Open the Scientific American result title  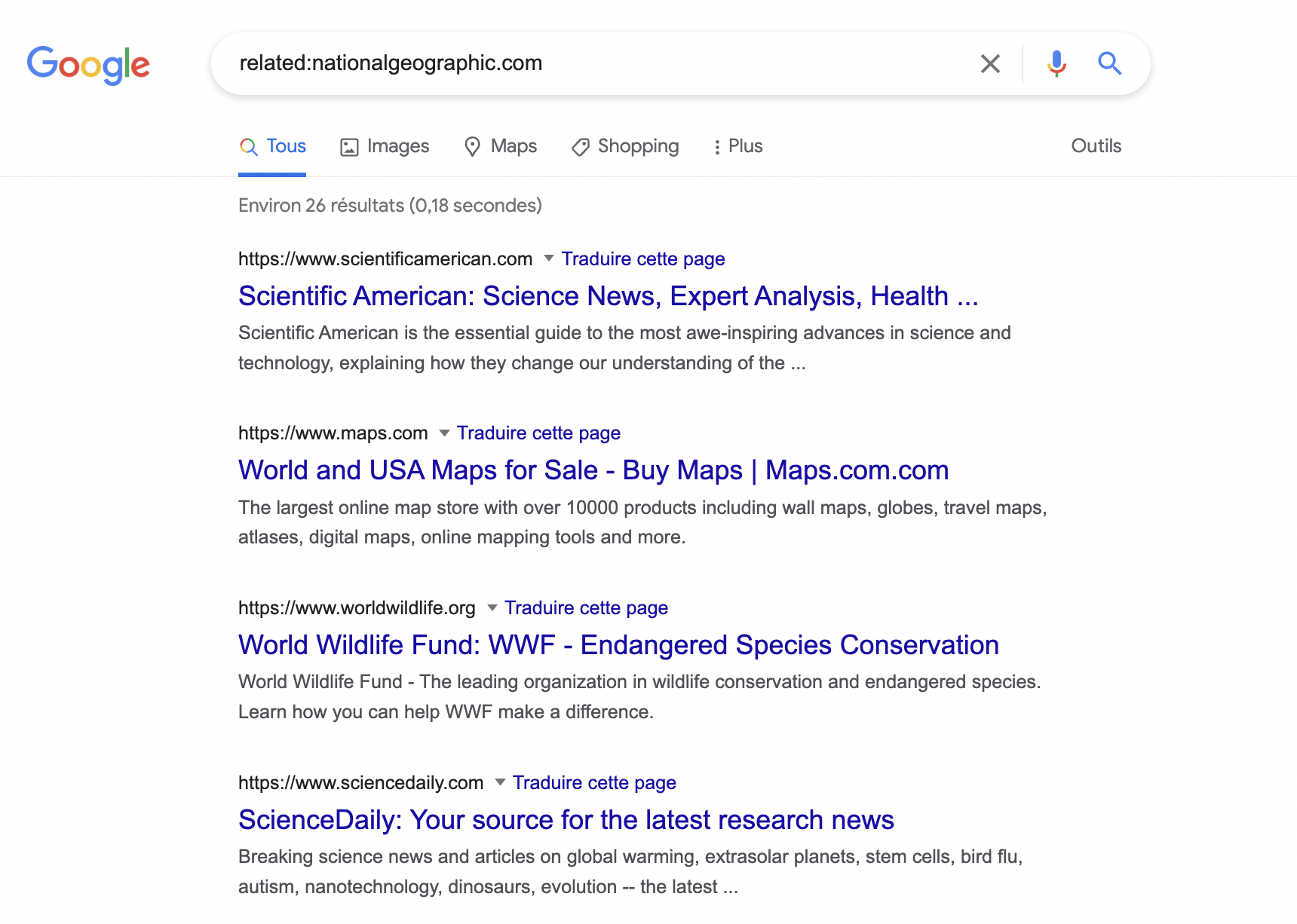[608, 296]
